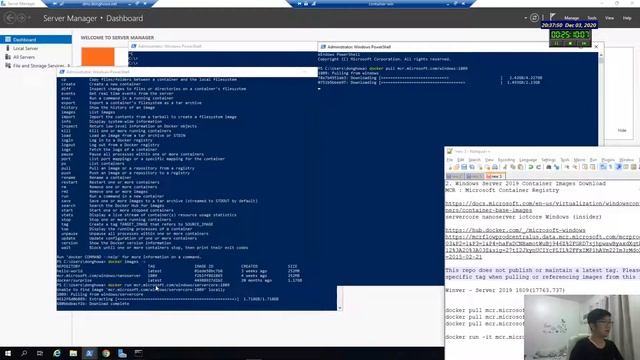The width and height of the screenshot is (640, 360).
Task: Switch to the new 2 tab in Notepad++
Action: pos(474,176)
